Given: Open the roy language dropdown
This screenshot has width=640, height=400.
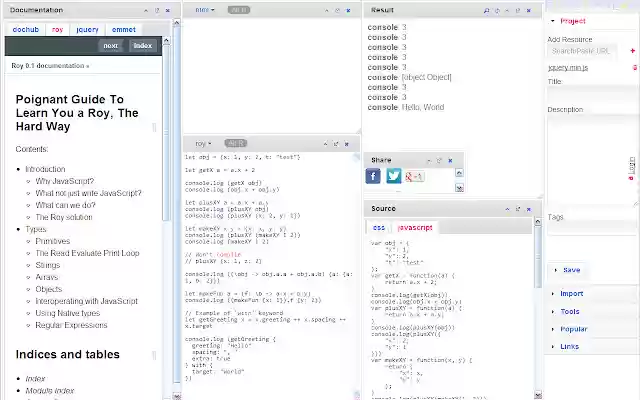Looking at the screenshot, I should click(203, 143).
